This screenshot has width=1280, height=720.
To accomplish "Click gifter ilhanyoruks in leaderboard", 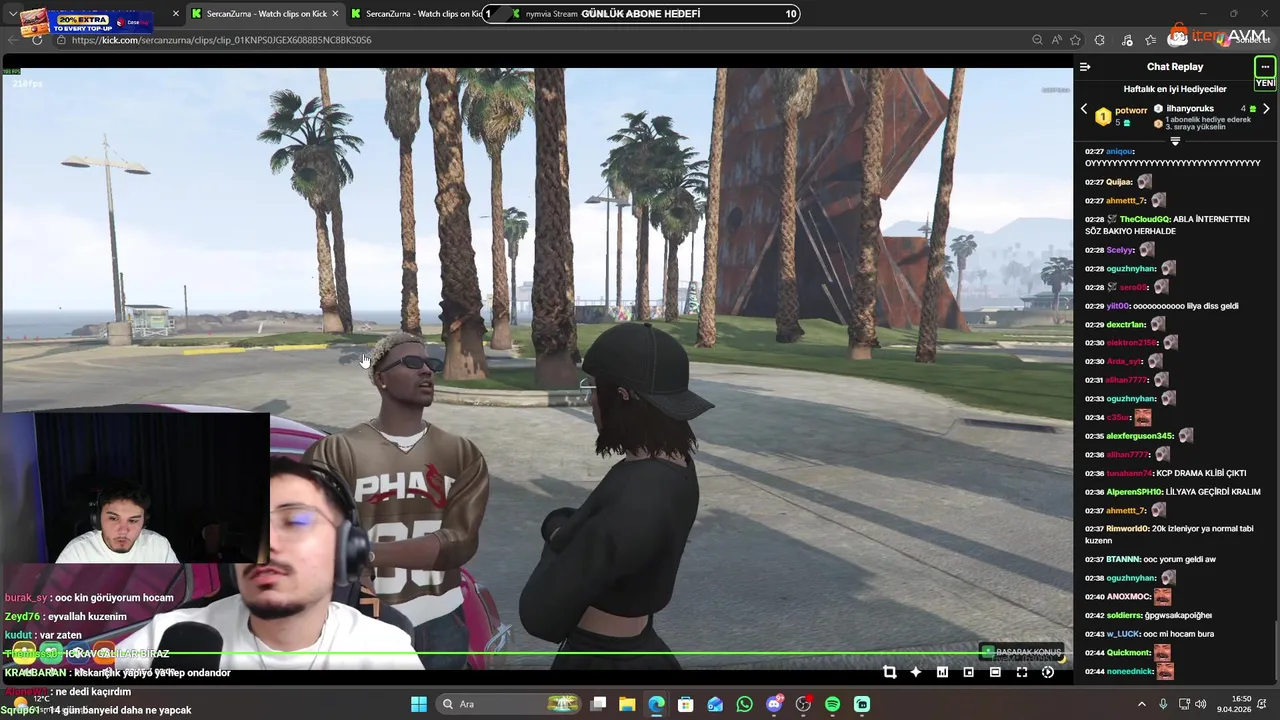I will pyautogui.click(x=1190, y=109).
